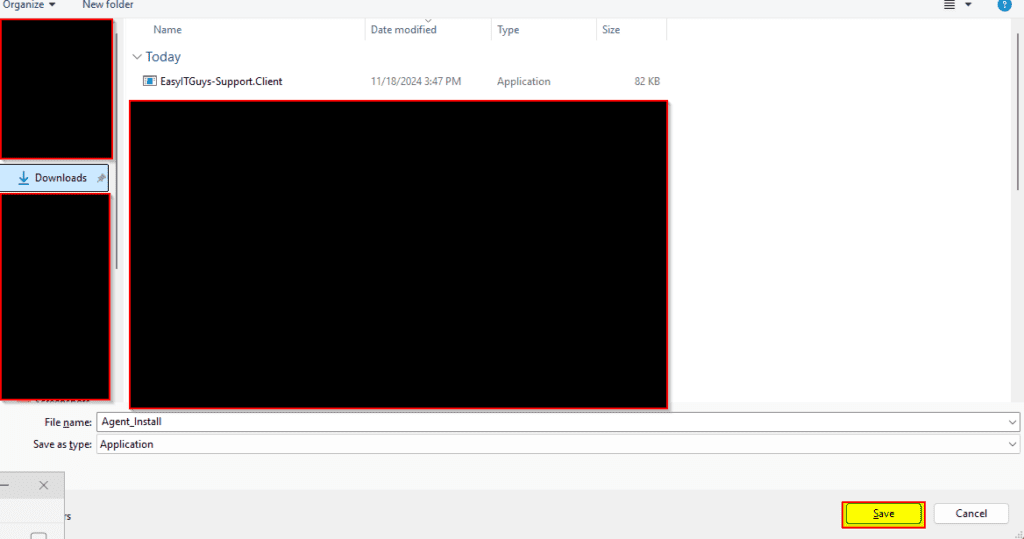This screenshot has width=1024, height=539.
Task: Close the background window with its X
Action: click(43, 485)
